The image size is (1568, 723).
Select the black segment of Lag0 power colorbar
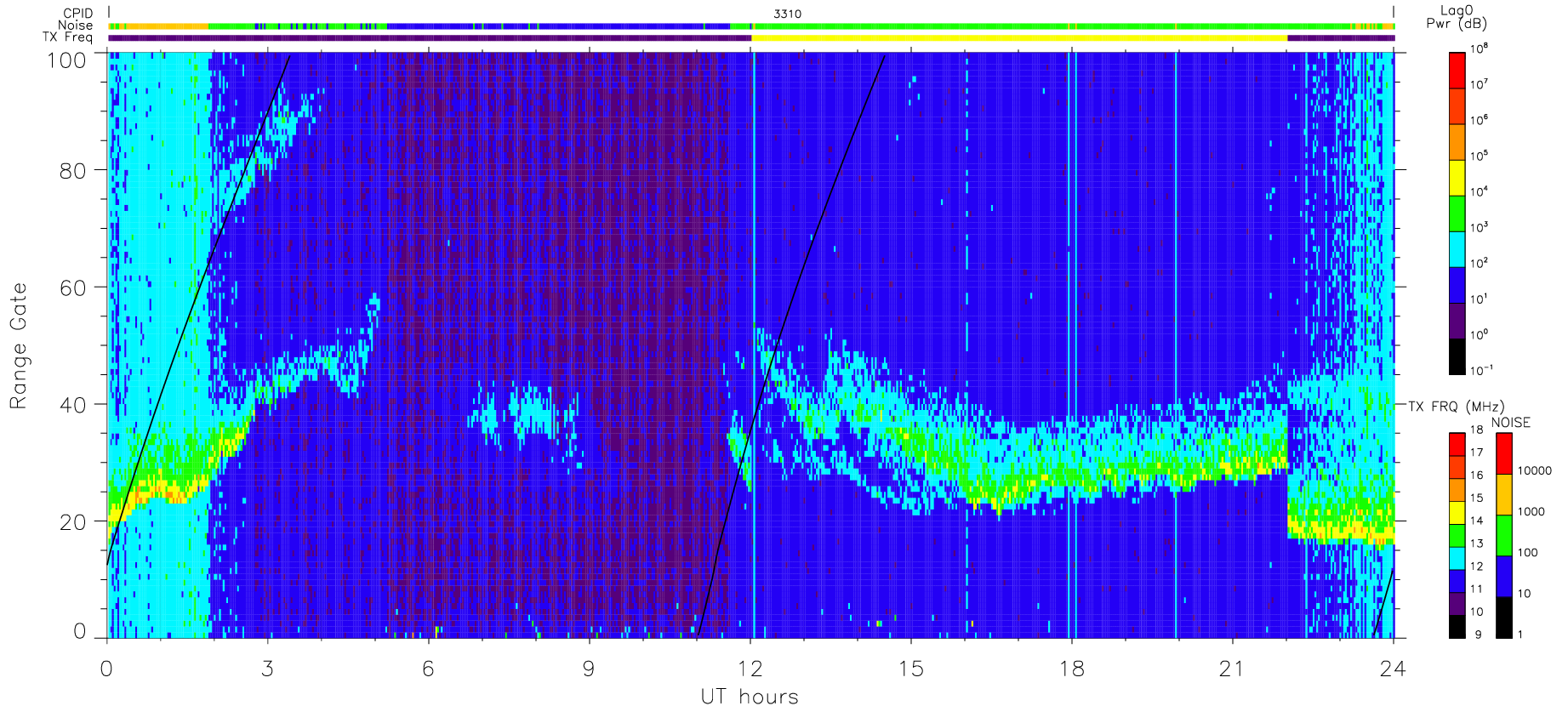[x=1457, y=356]
